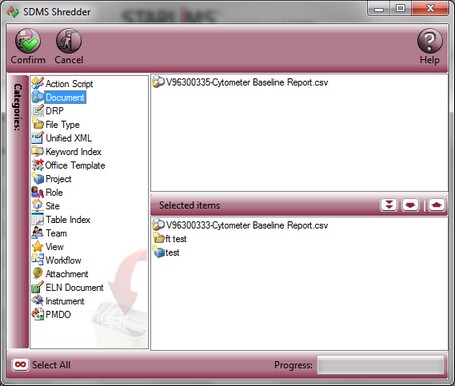Click the Unified XML category icon

tap(38, 138)
